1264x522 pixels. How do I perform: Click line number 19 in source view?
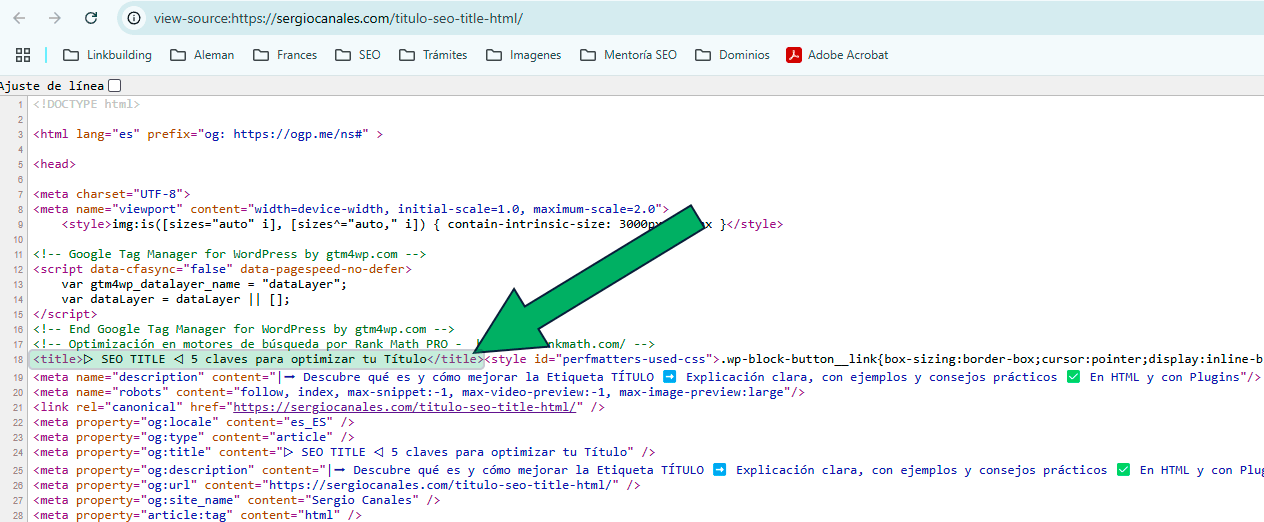19,378
